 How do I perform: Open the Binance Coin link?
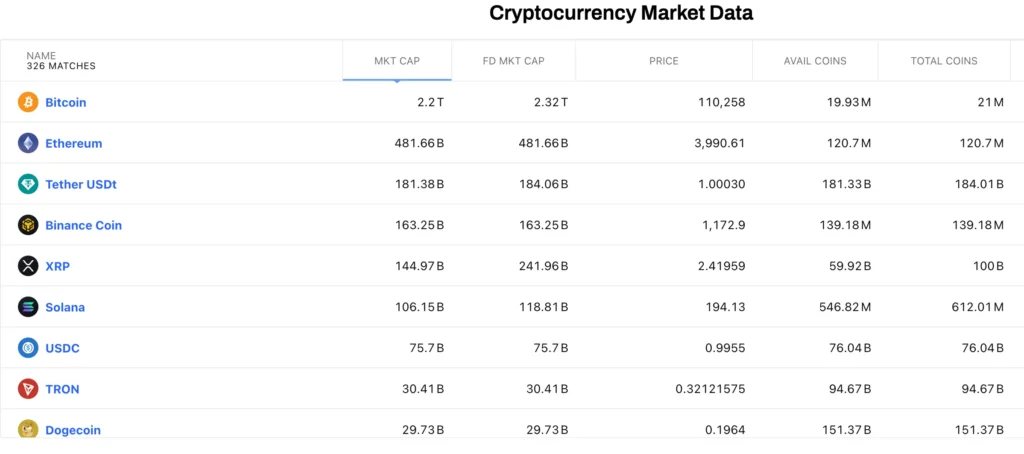pos(84,225)
